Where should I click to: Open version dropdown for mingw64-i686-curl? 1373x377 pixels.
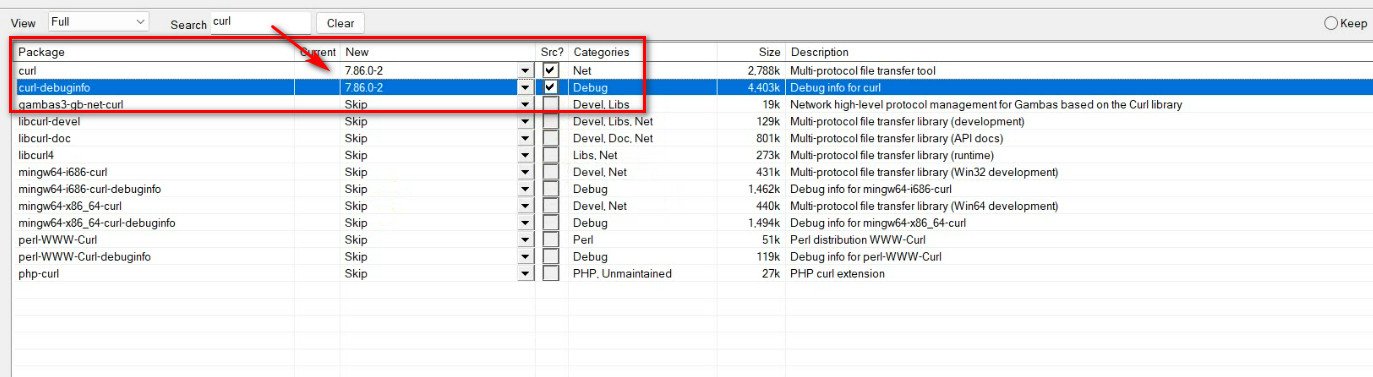[x=525, y=173]
